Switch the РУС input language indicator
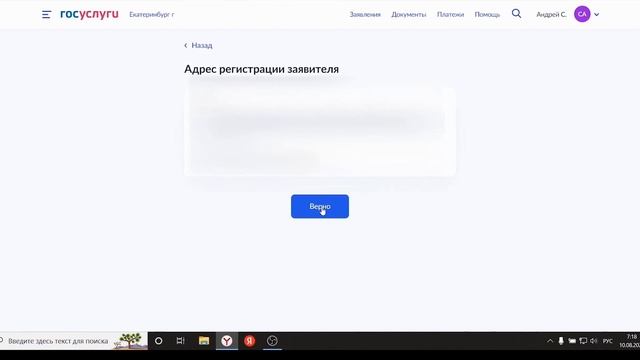The width and height of the screenshot is (640, 360). coord(608,341)
